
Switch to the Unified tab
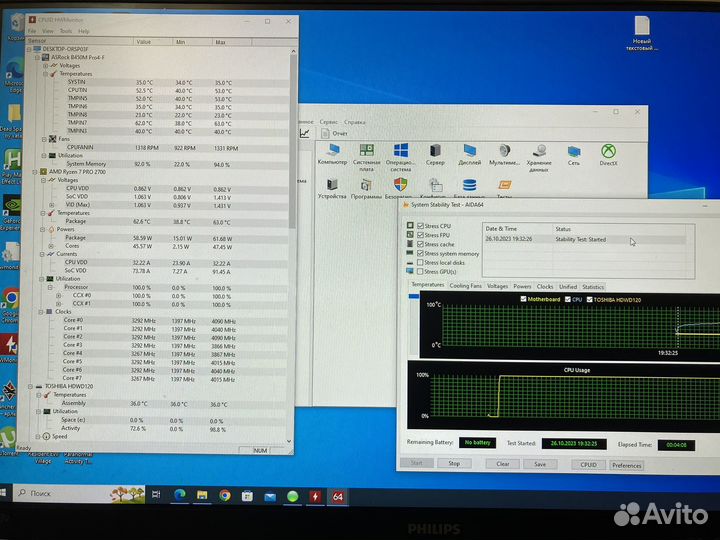point(568,287)
